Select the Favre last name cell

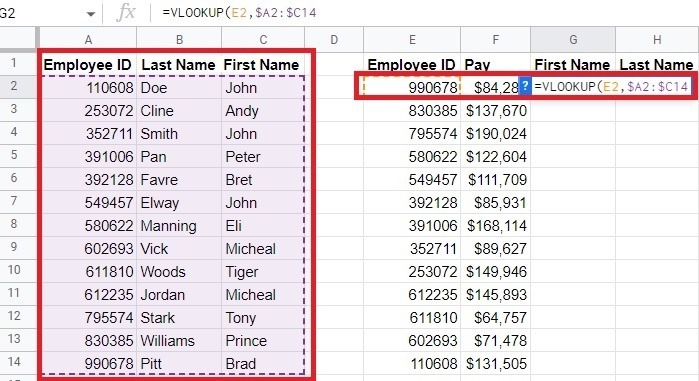179,180
